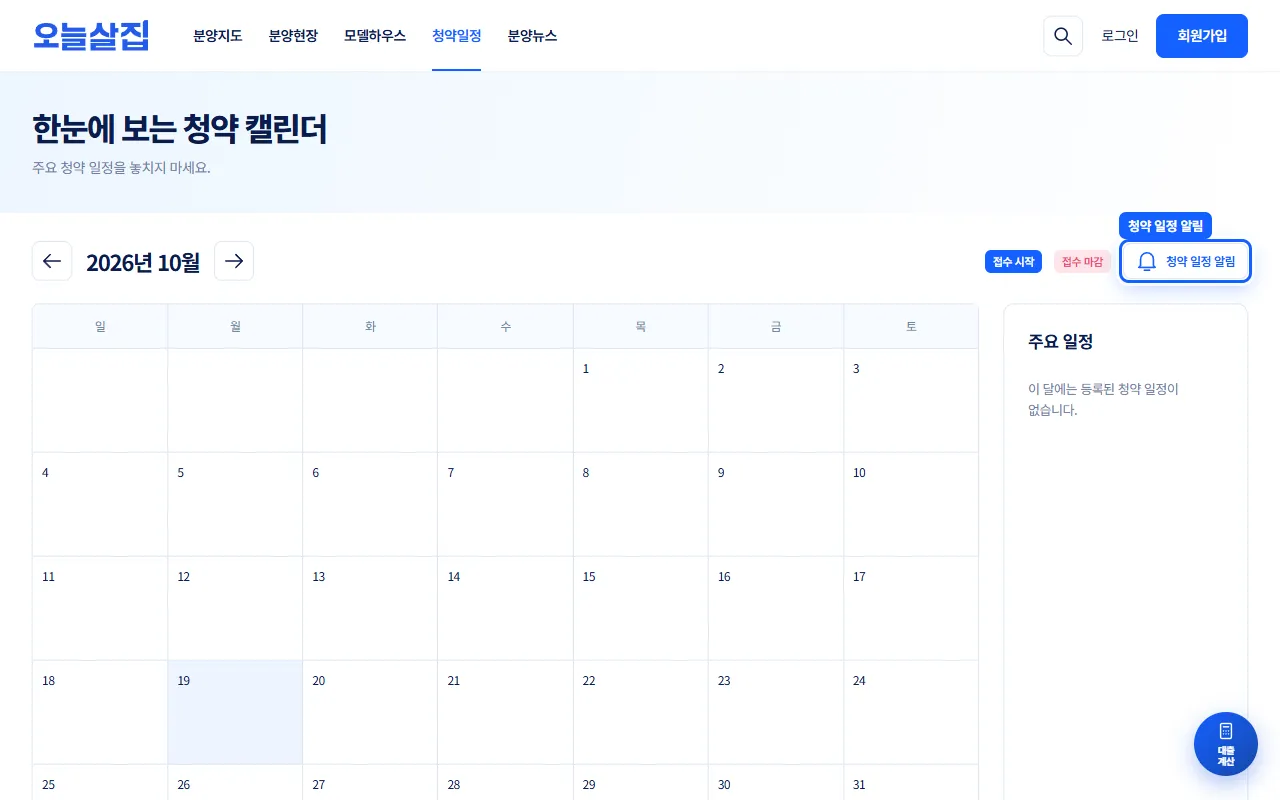Click the 토 weekday column header
This screenshot has height=800, width=1280.
tap(911, 326)
